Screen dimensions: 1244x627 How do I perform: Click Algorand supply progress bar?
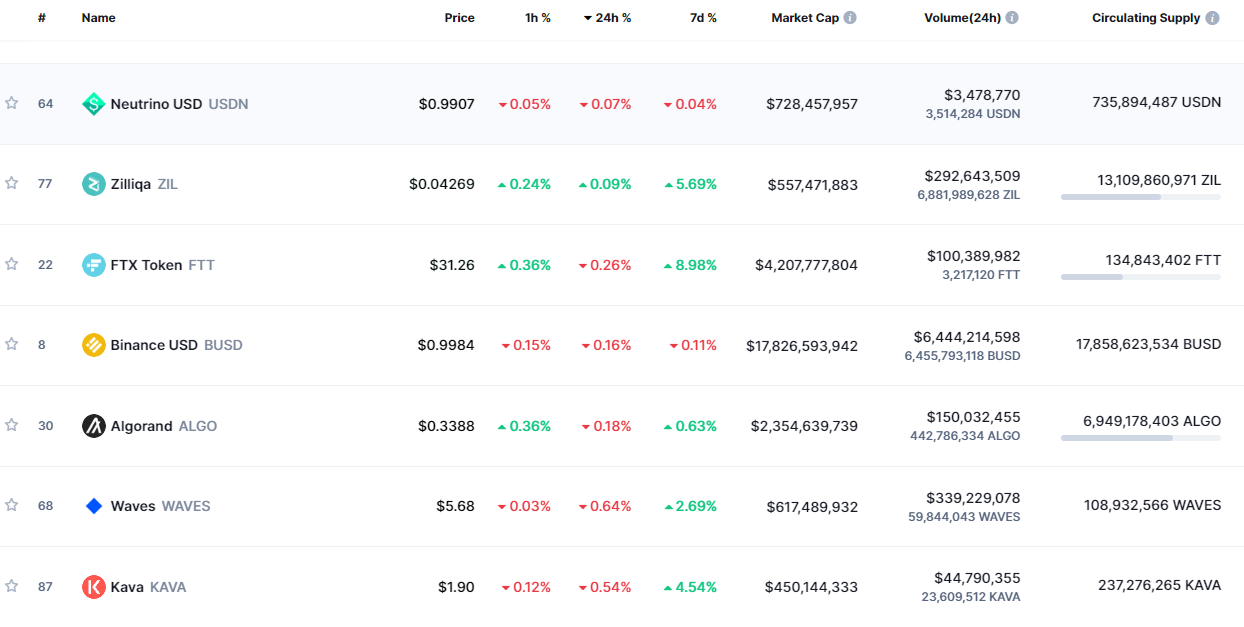1141,438
